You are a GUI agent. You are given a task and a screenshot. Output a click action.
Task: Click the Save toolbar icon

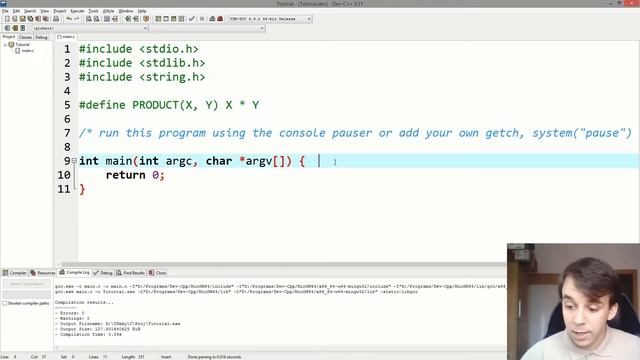click(x=22, y=19)
